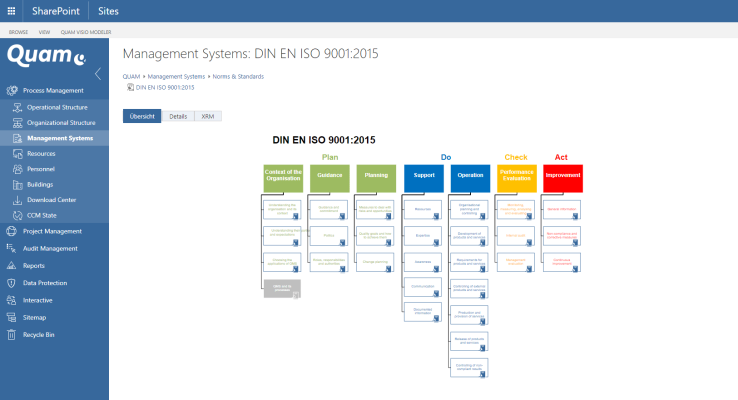
Task: Click the blue Support box in diagram
Action: [x=423, y=177]
